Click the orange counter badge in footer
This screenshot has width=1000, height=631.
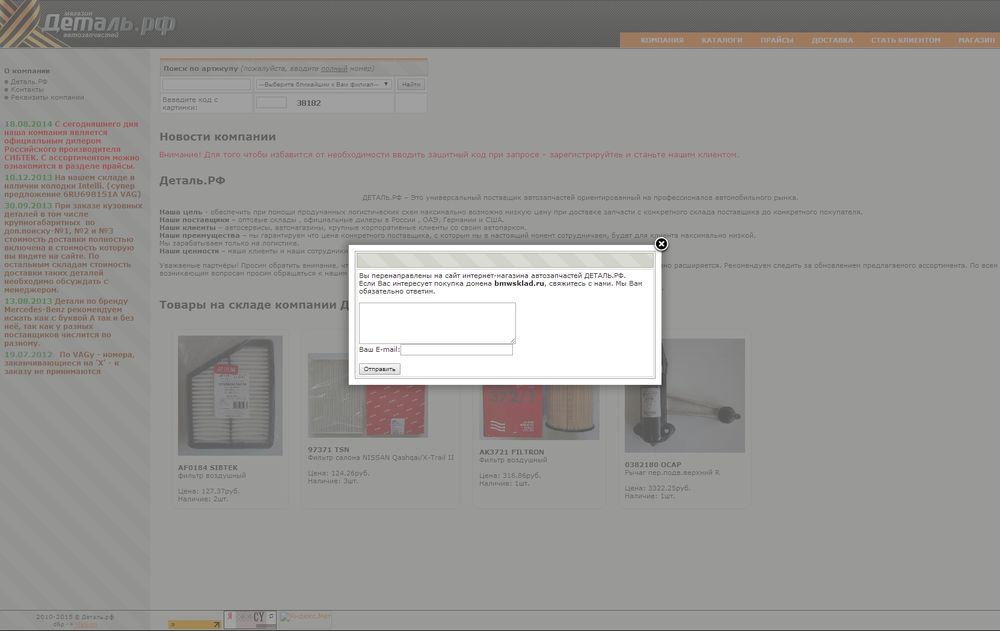pos(195,625)
